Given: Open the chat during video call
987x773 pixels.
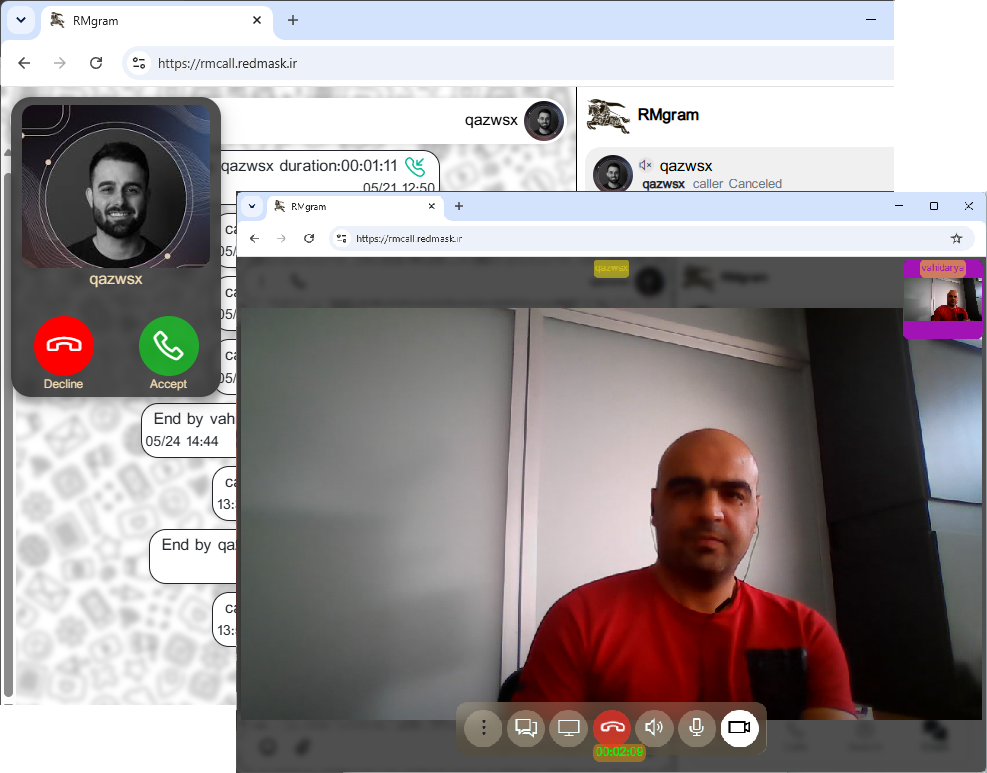Looking at the screenshot, I should coord(526,728).
